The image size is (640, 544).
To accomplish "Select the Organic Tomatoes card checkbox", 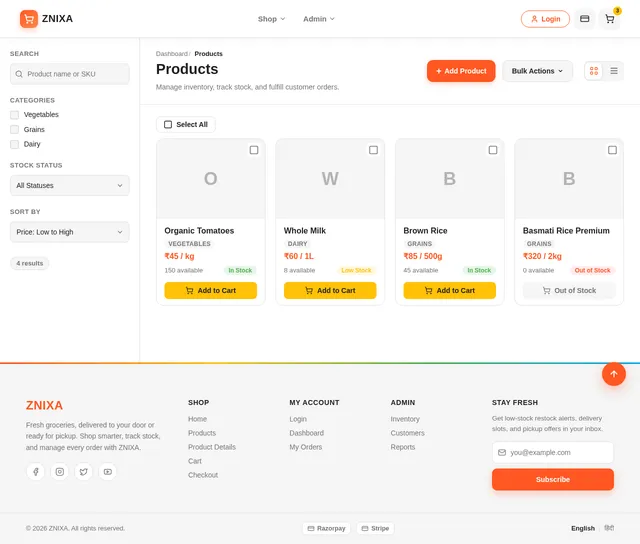I will pos(254,150).
